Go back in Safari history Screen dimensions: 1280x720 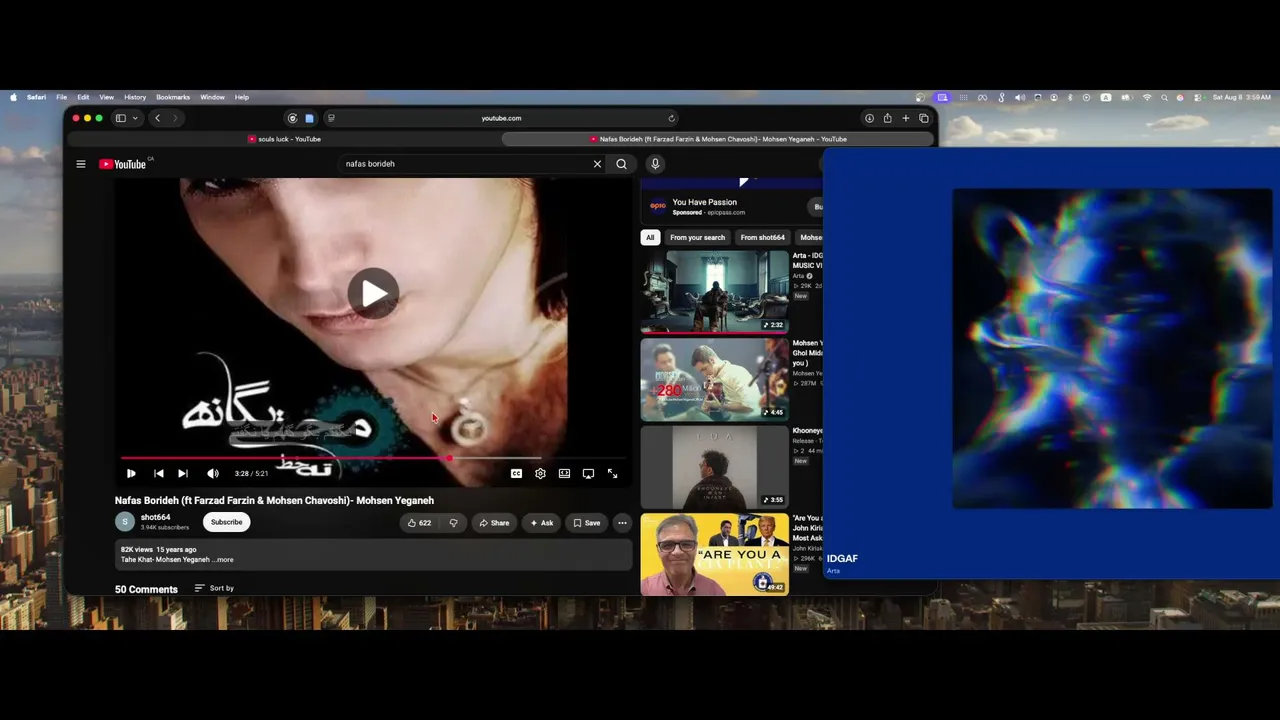(x=157, y=118)
